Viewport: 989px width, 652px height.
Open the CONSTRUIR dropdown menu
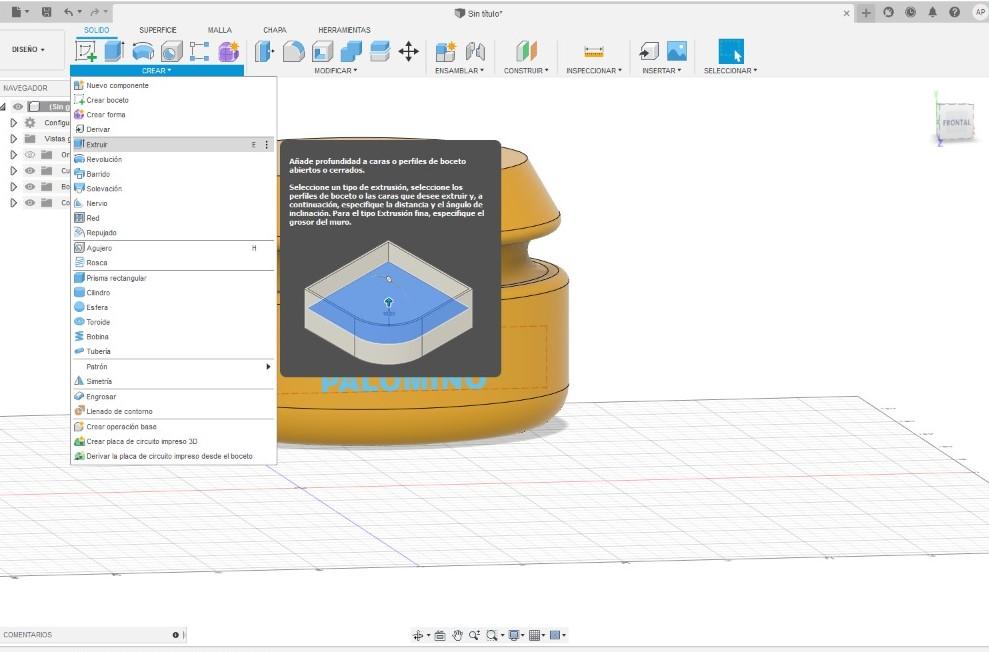526,71
